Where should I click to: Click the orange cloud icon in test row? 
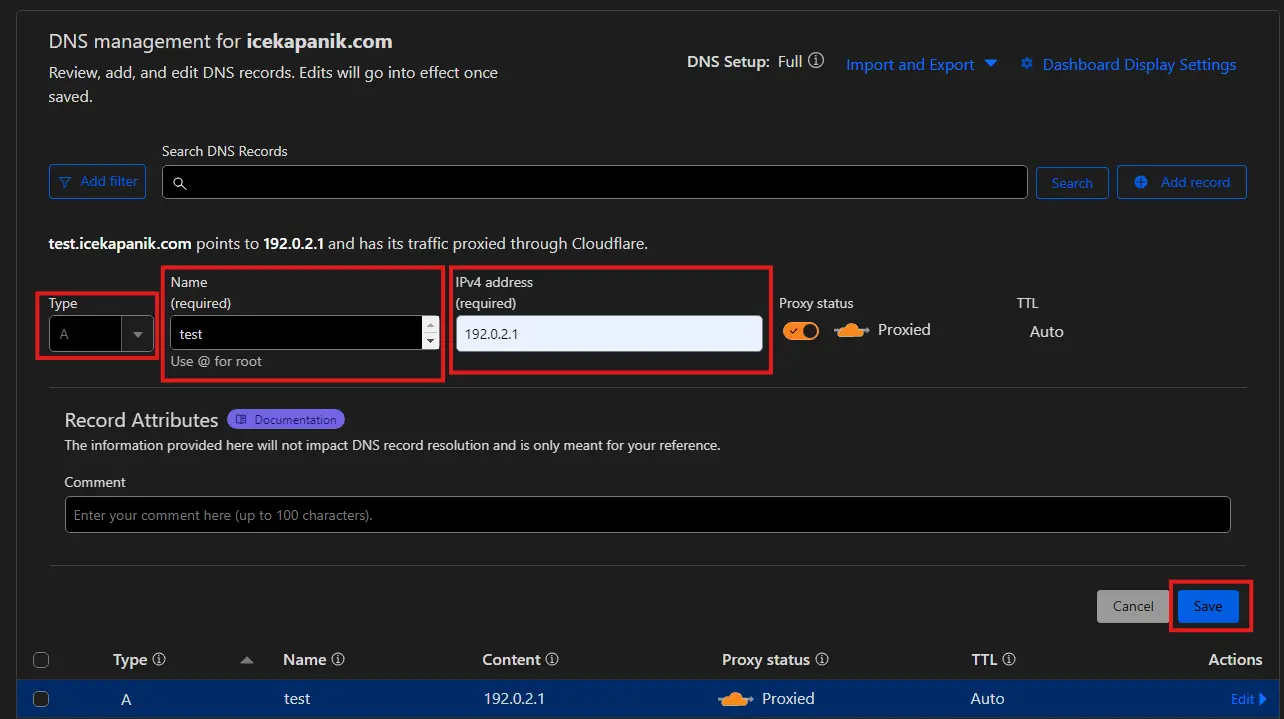coord(735,699)
